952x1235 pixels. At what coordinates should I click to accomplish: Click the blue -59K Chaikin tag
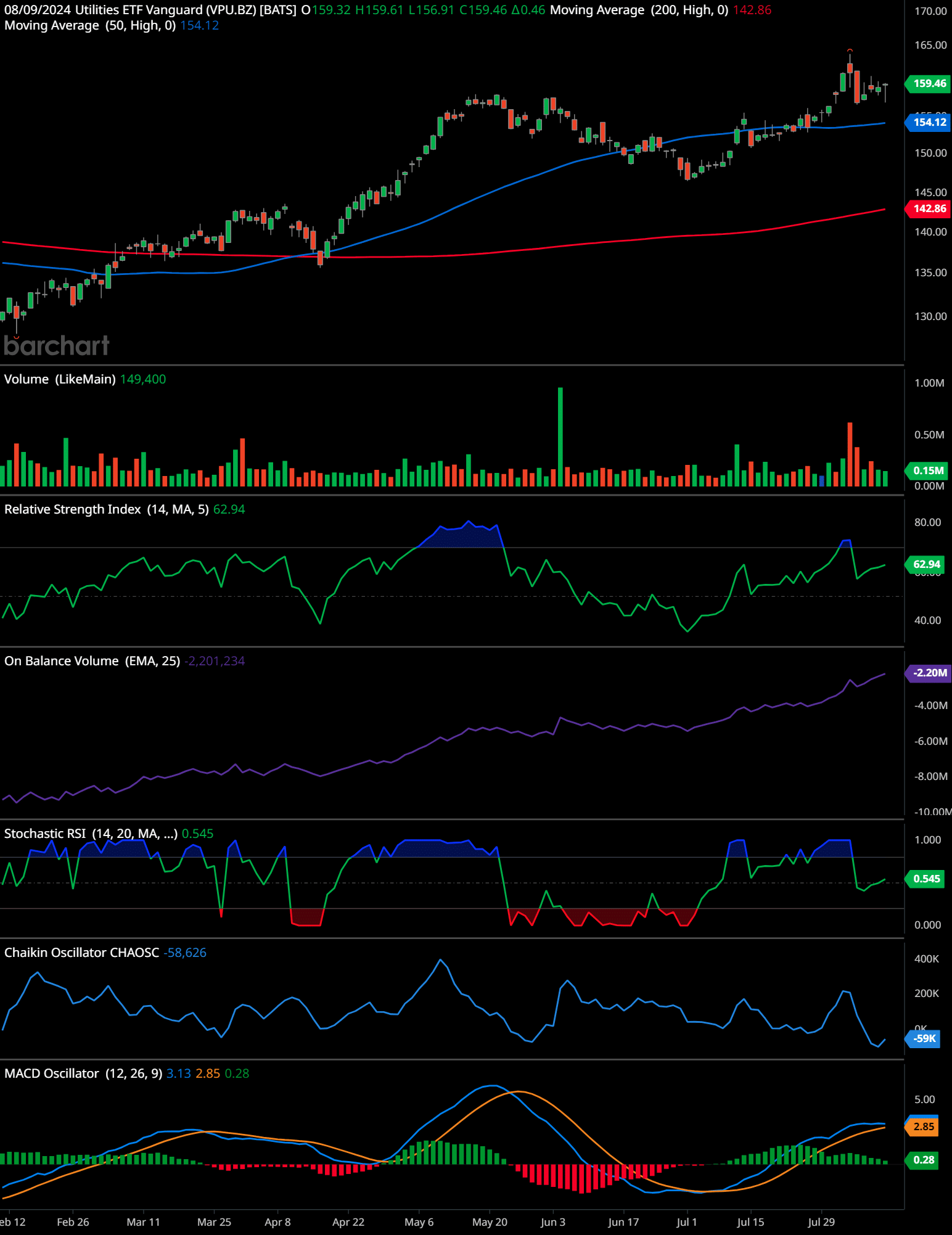click(x=923, y=1038)
